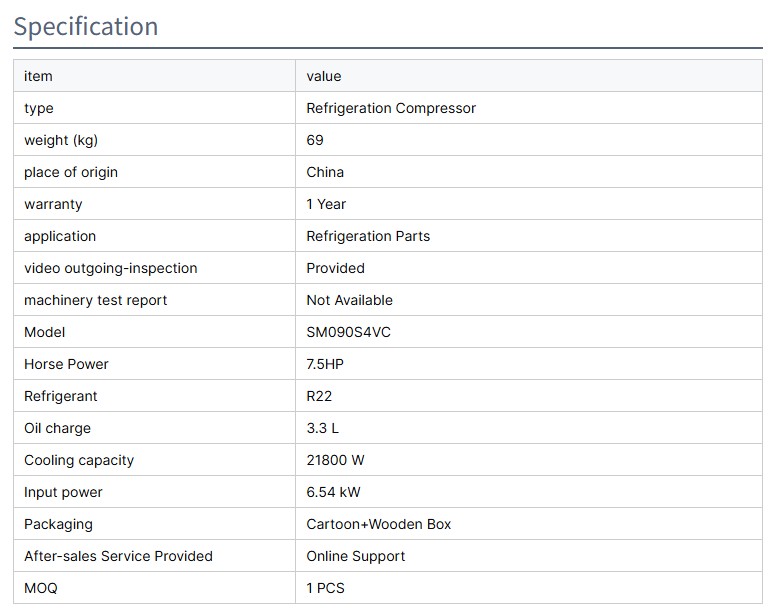The image size is (775, 615).
Task: Click the Specification heading
Action: pos(86,26)
